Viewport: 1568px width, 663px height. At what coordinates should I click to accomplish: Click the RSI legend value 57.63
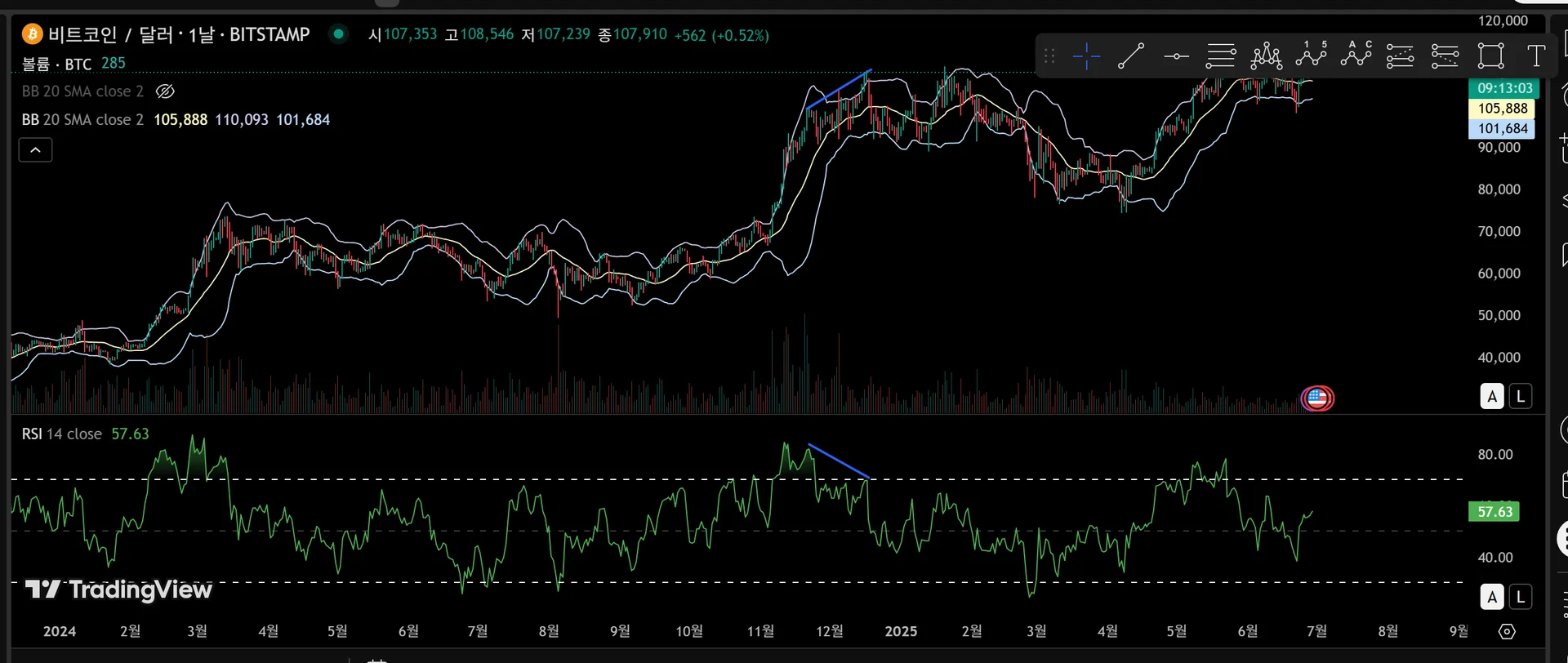pyautogui.click(x=131, y=434)
